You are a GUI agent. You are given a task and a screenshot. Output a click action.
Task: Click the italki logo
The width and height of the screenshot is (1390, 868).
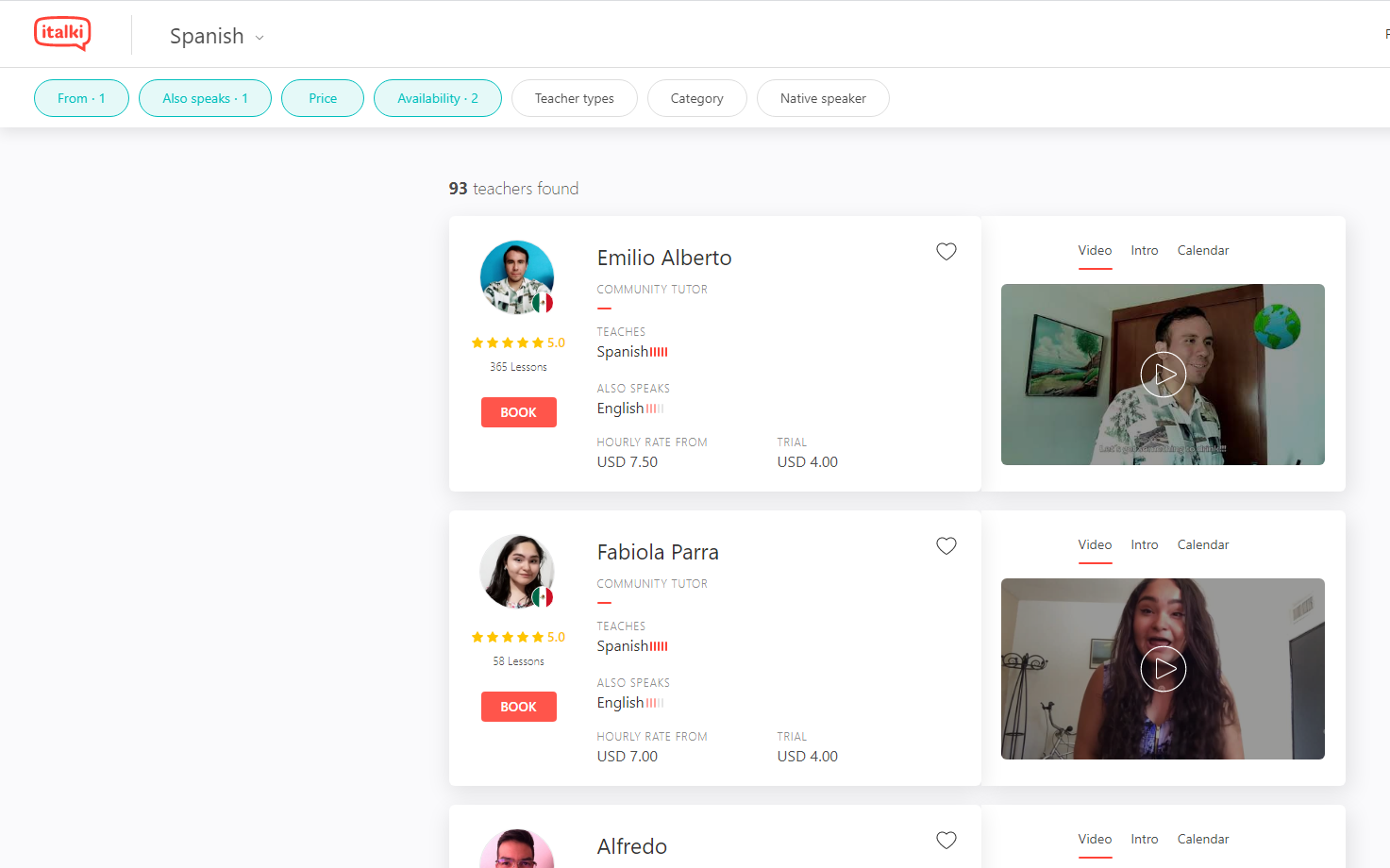62,34
